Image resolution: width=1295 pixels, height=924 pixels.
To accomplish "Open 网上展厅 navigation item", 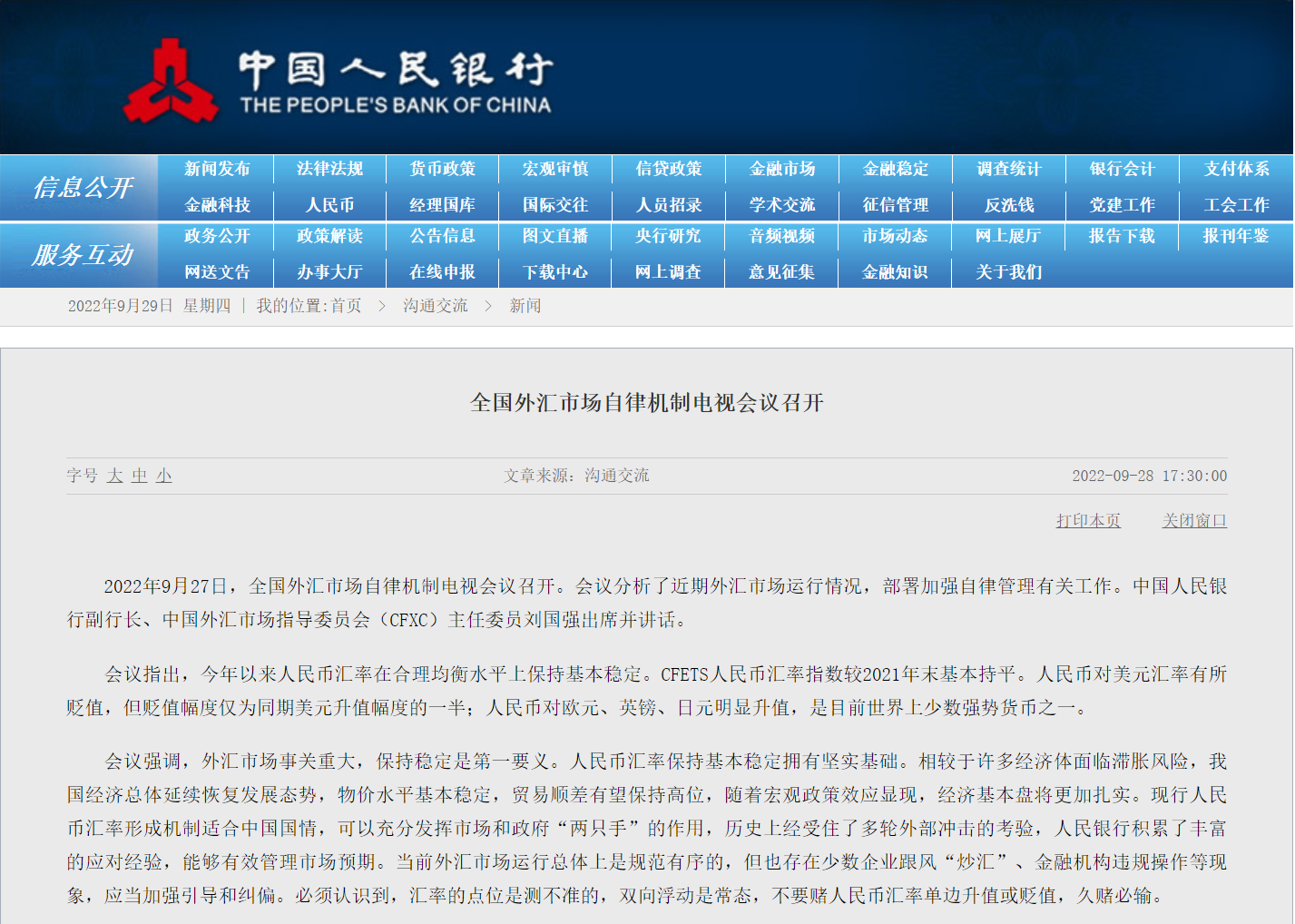I will [1009, 236].
